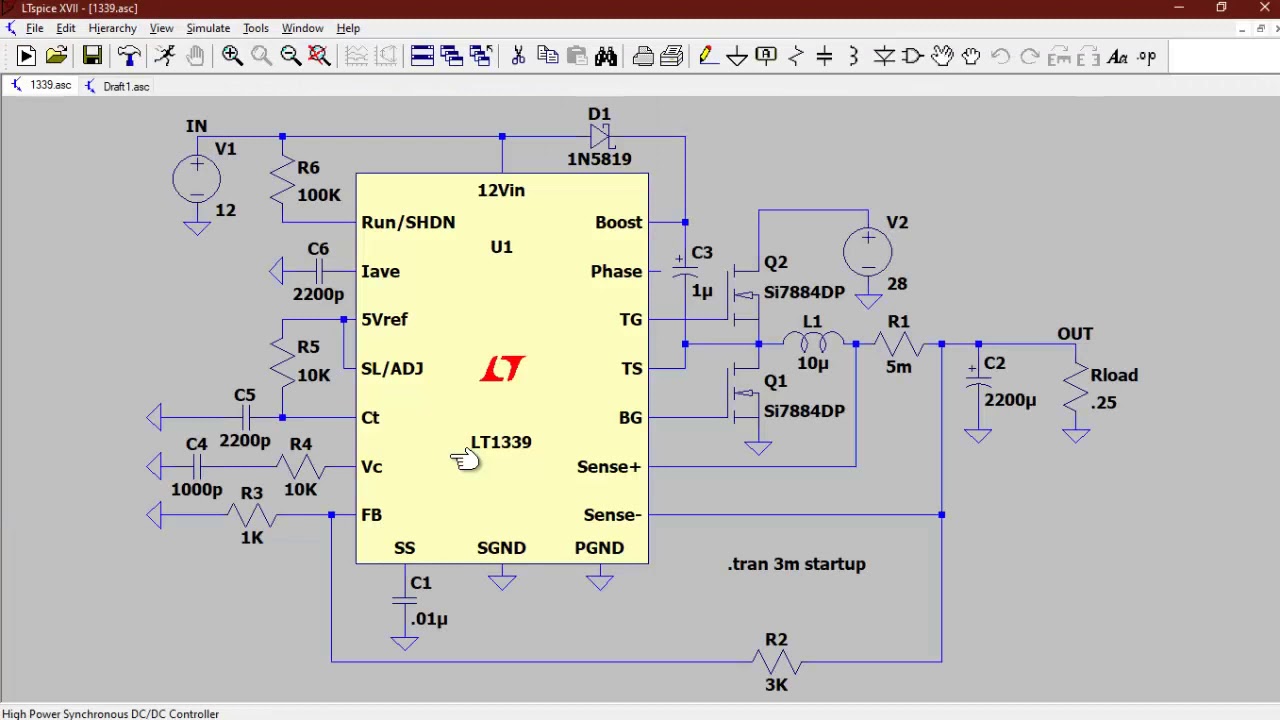
Task: Select the Resistor placement tool
Action: [x=796, y=57]
